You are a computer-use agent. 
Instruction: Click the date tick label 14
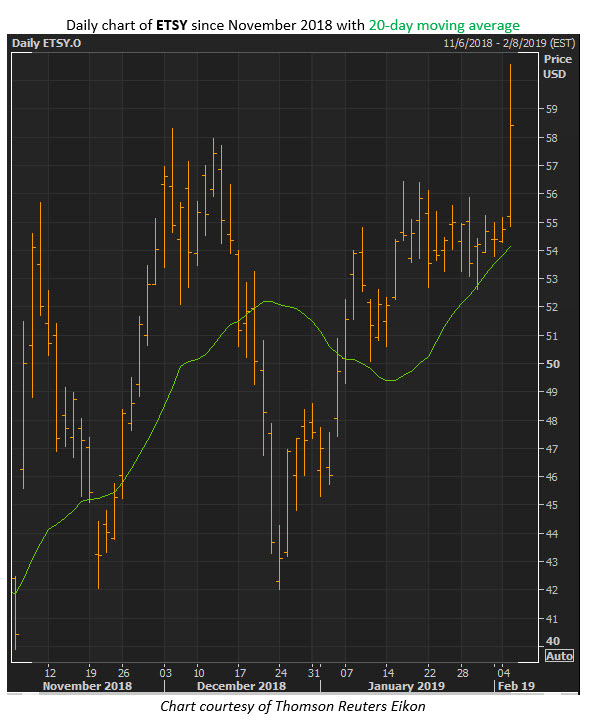tap(388, 673)
